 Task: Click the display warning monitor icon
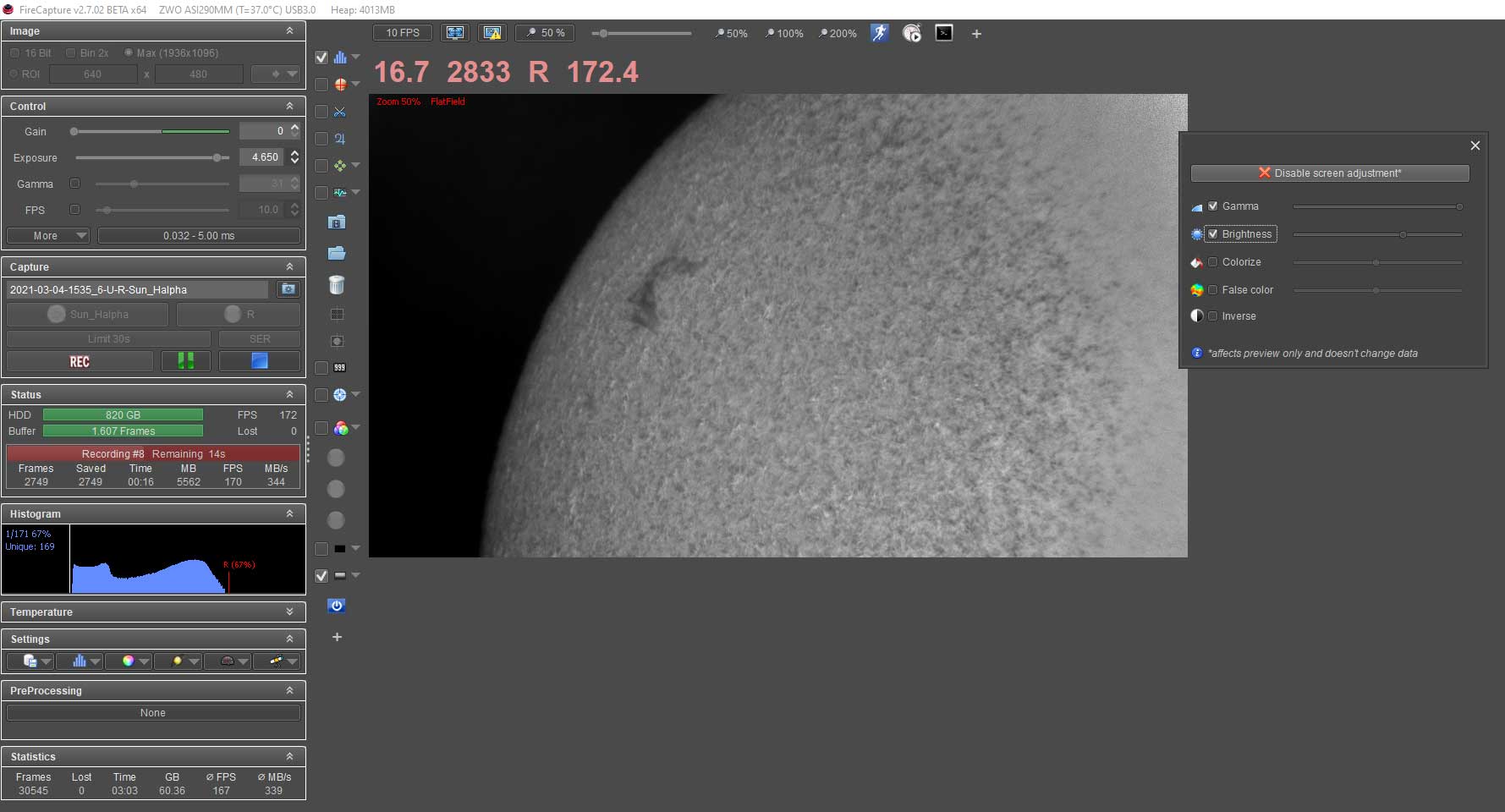492,33
